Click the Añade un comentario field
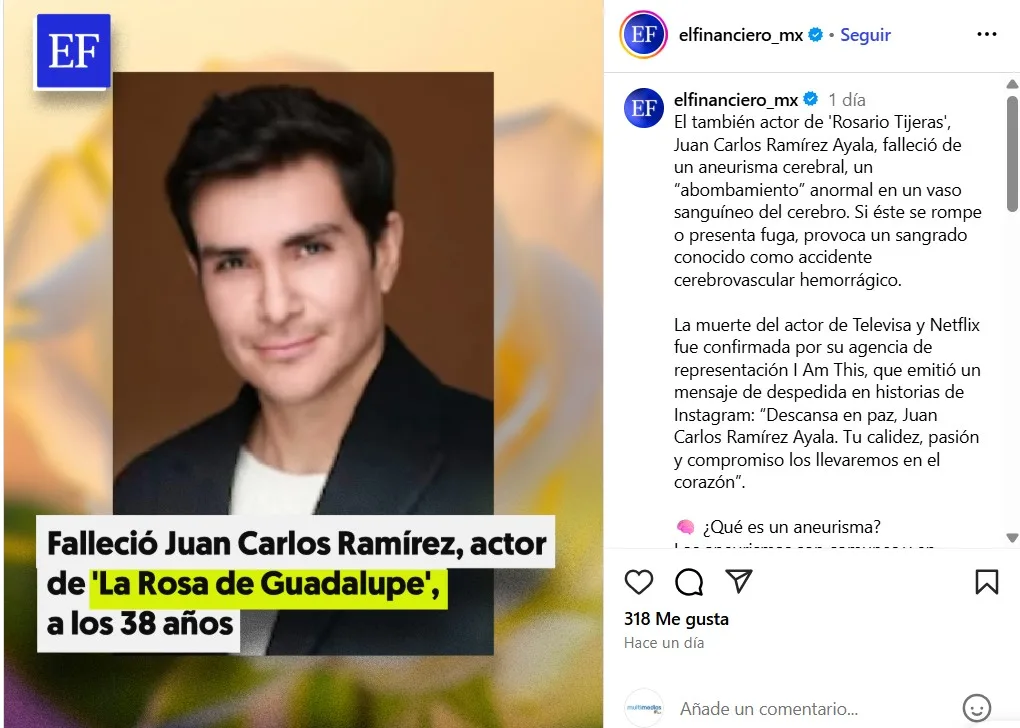Screen dimensions: 1020x728 [769, 708]
